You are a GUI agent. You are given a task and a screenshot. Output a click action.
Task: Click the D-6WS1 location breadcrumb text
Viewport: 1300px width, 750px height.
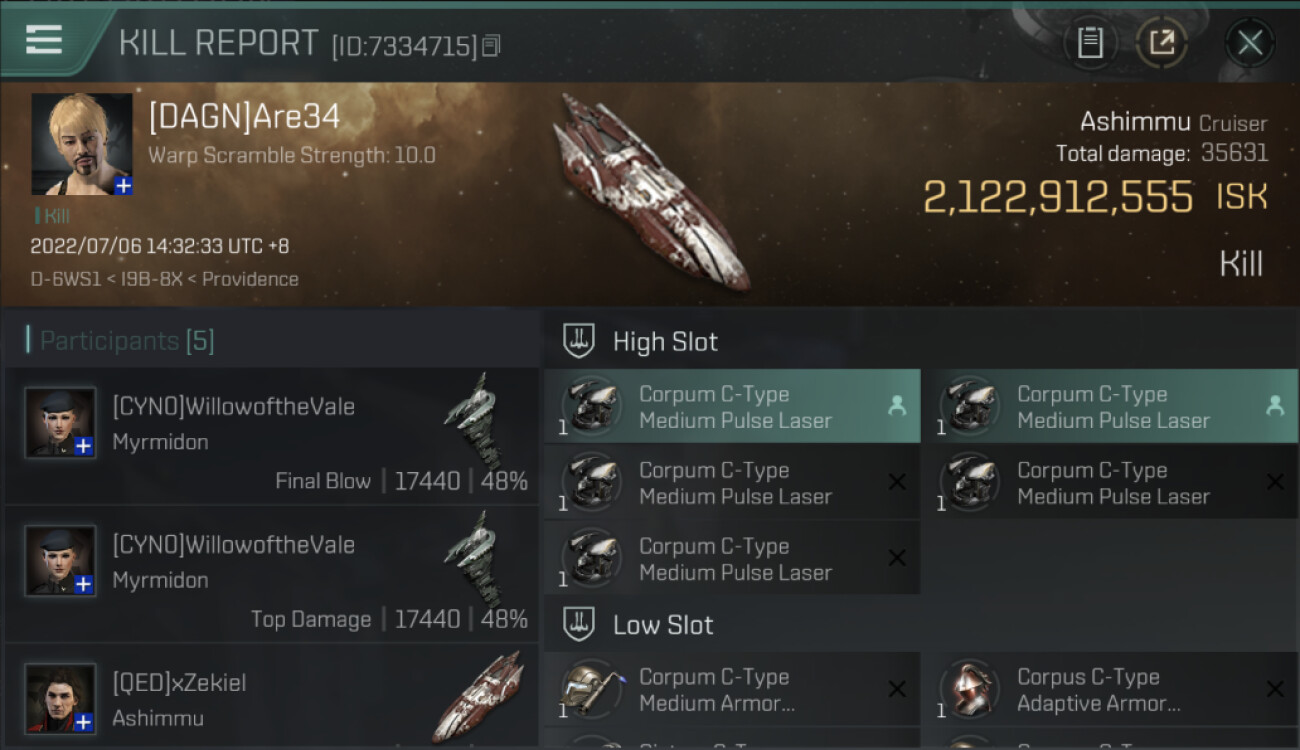click(63, 279)
